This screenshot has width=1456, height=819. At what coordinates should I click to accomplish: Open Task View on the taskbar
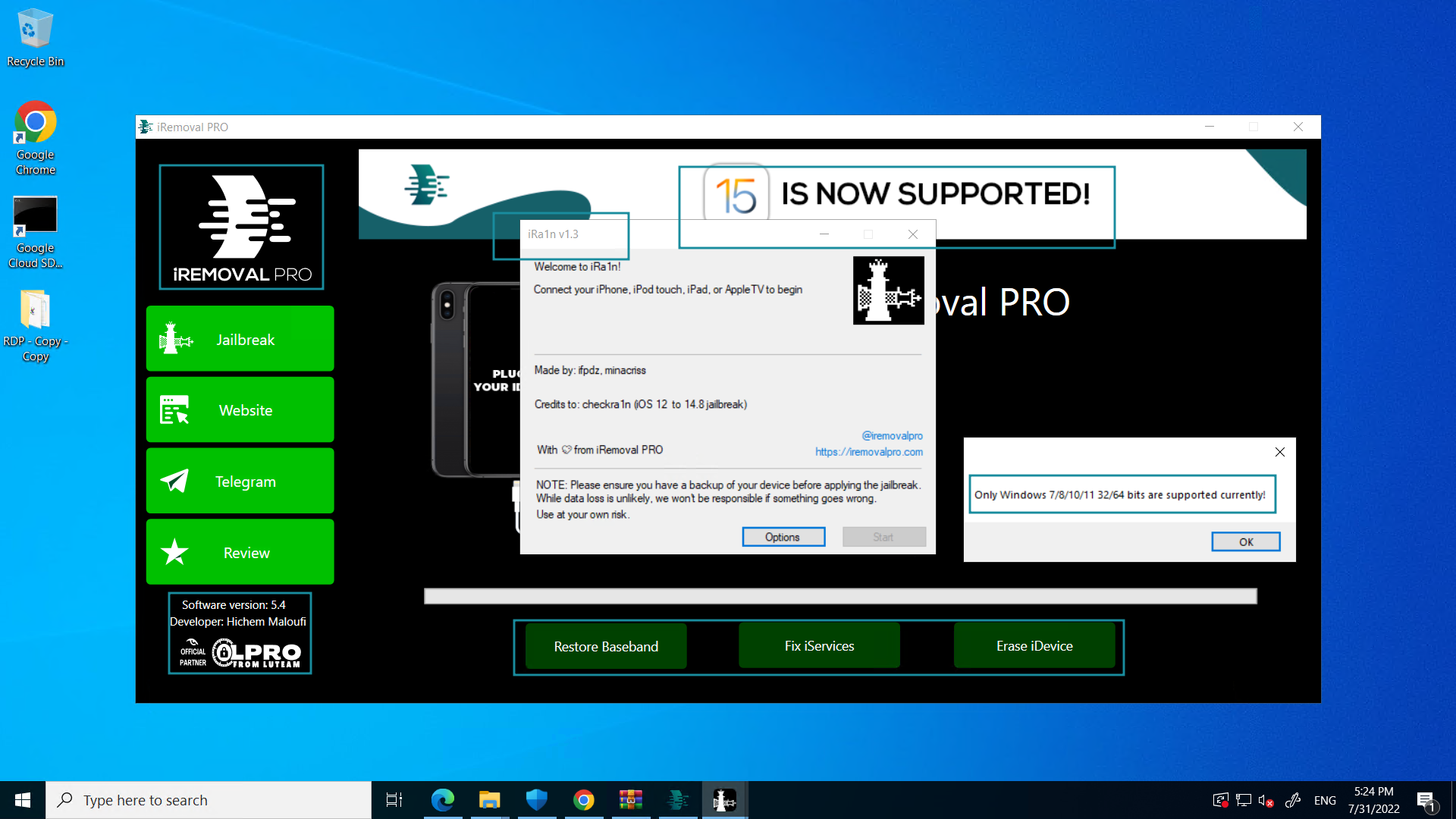(x=394, y=800)
